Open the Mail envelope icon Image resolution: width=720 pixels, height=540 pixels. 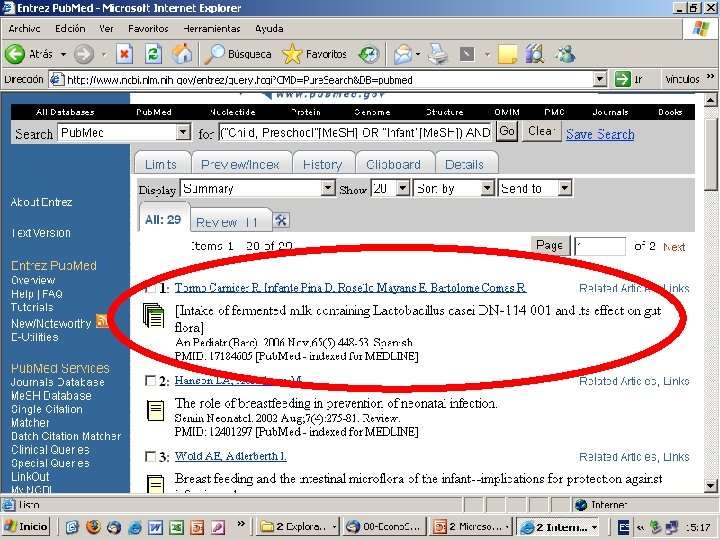pos(403,54)
